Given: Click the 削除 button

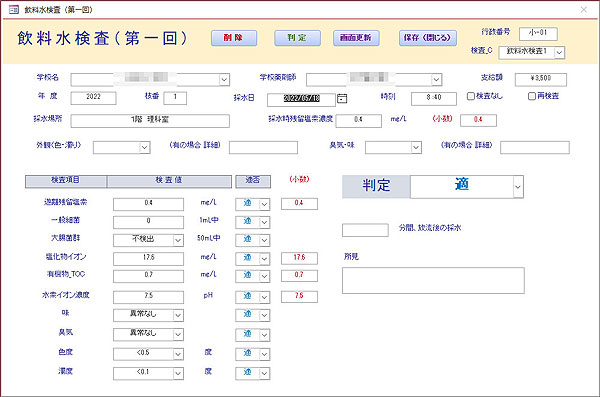Looking at the screenshot, I should pos(234,38).
